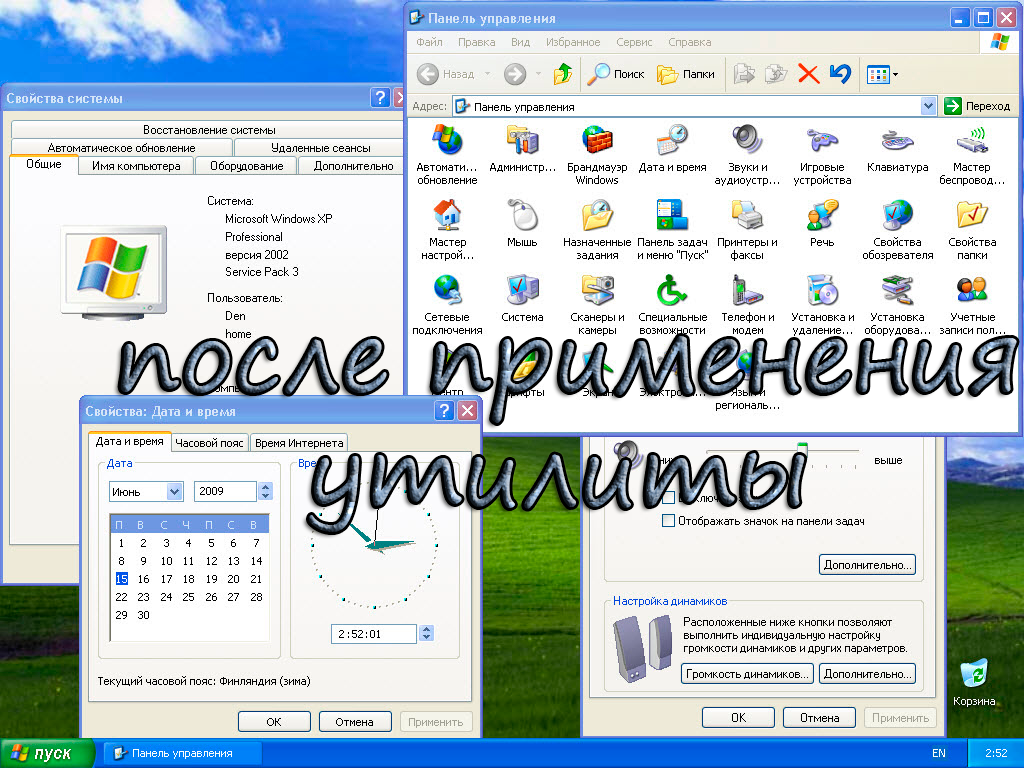This screenshot has height=768, width=1024.
Task: Click the Поиск toolbar button
Action: tap(616, 74)
